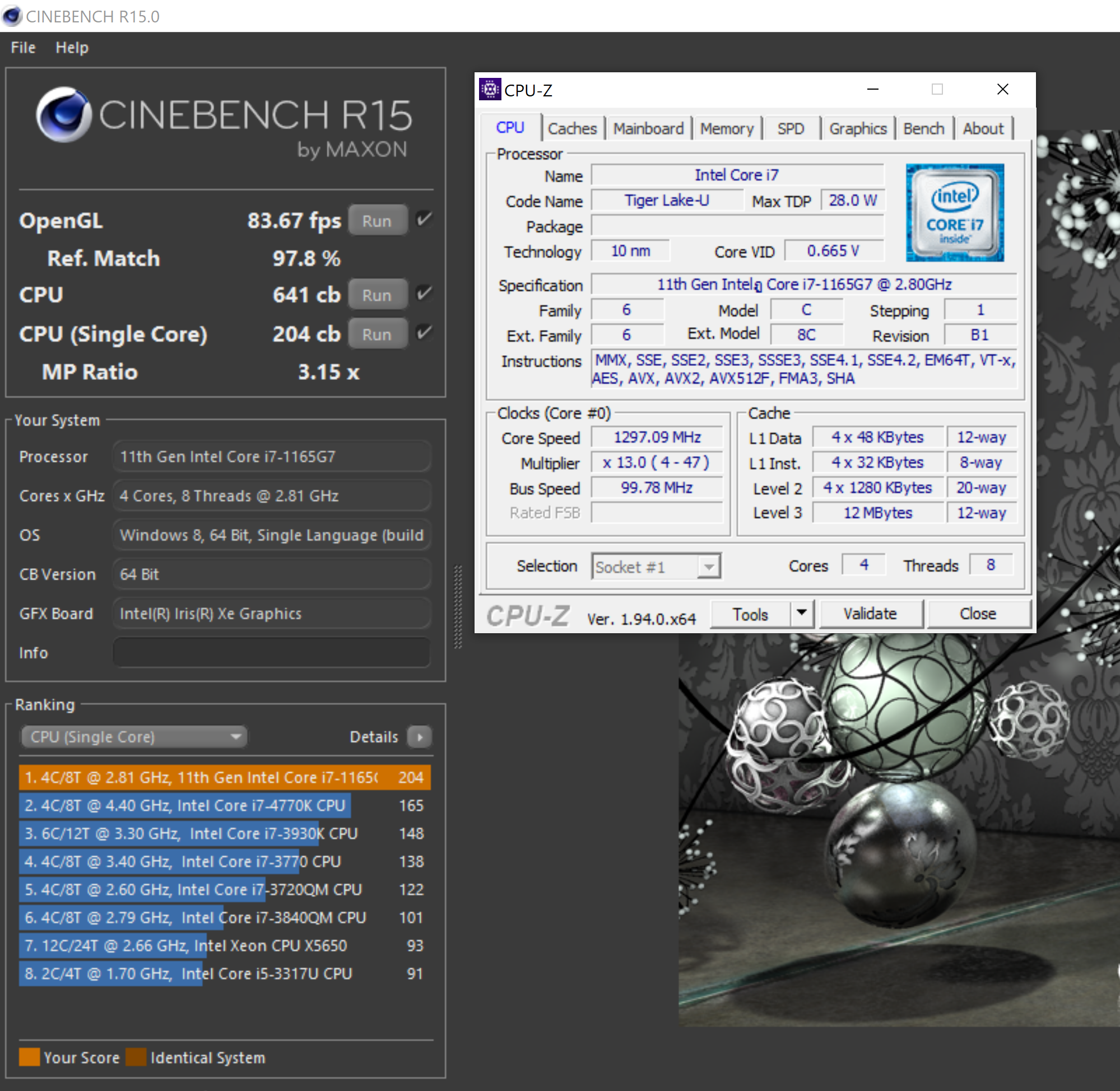Click the Intel Core i7 logo badge
1120x1091 pixels.
(x=954, y=213)
